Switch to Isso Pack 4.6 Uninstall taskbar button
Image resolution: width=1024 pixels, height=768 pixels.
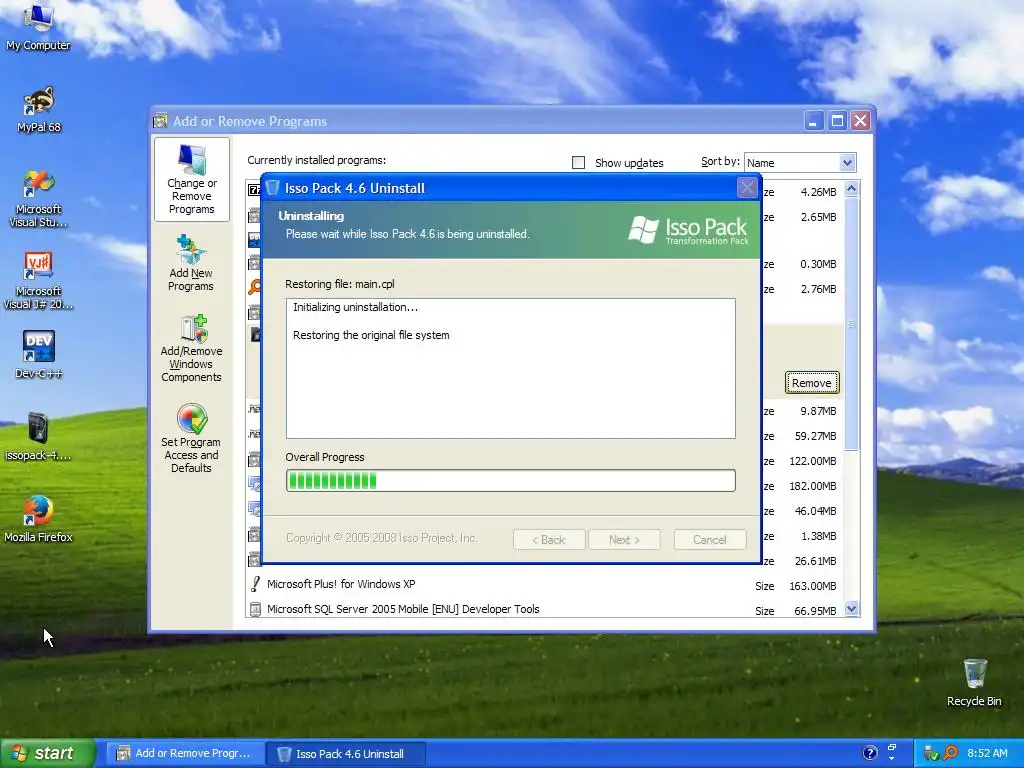point(346,754)
